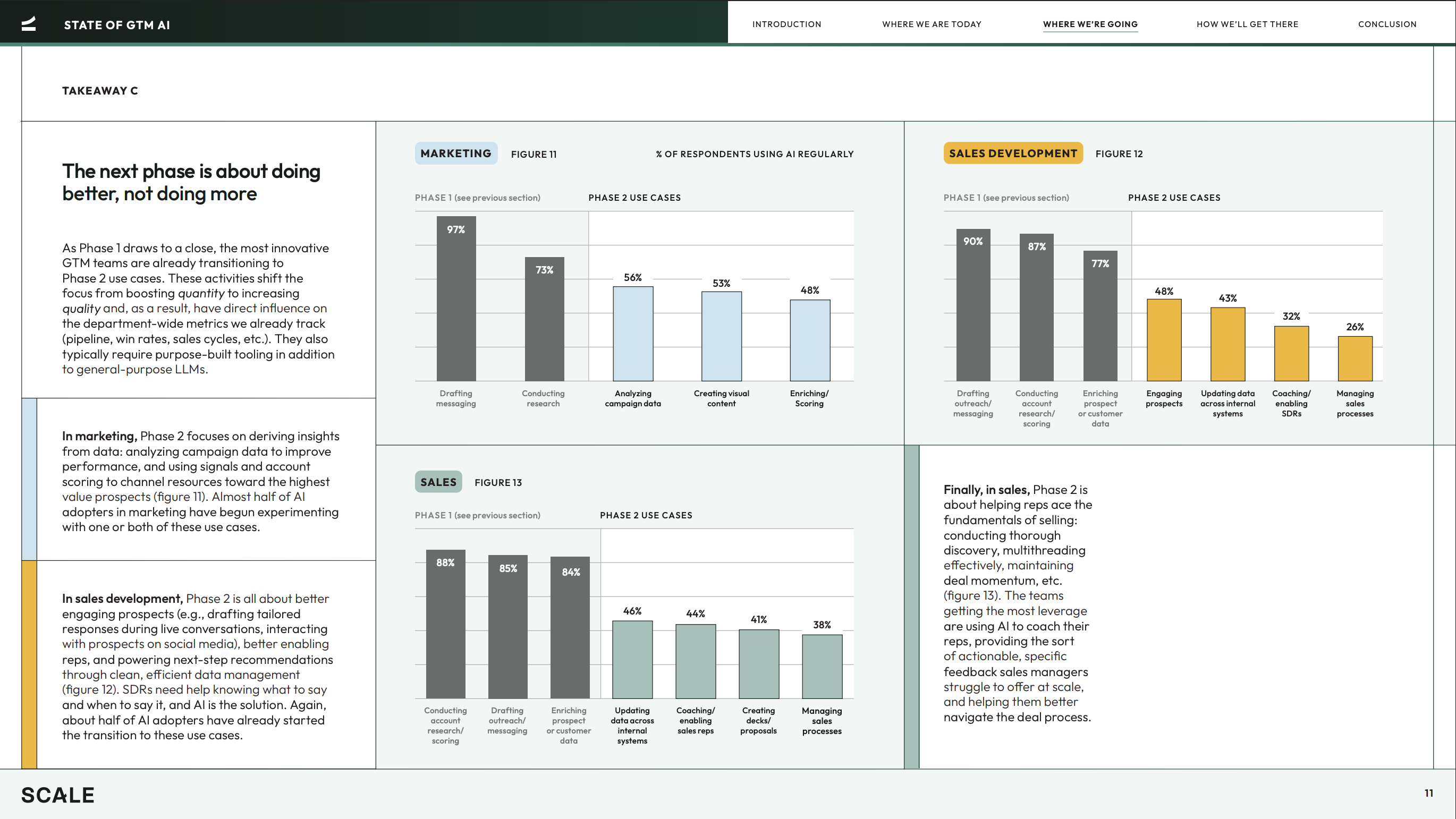This screenshot has width=1456, height=819.
Task: Click the SCALE wordmark in footer
Action: pos(57,795)
